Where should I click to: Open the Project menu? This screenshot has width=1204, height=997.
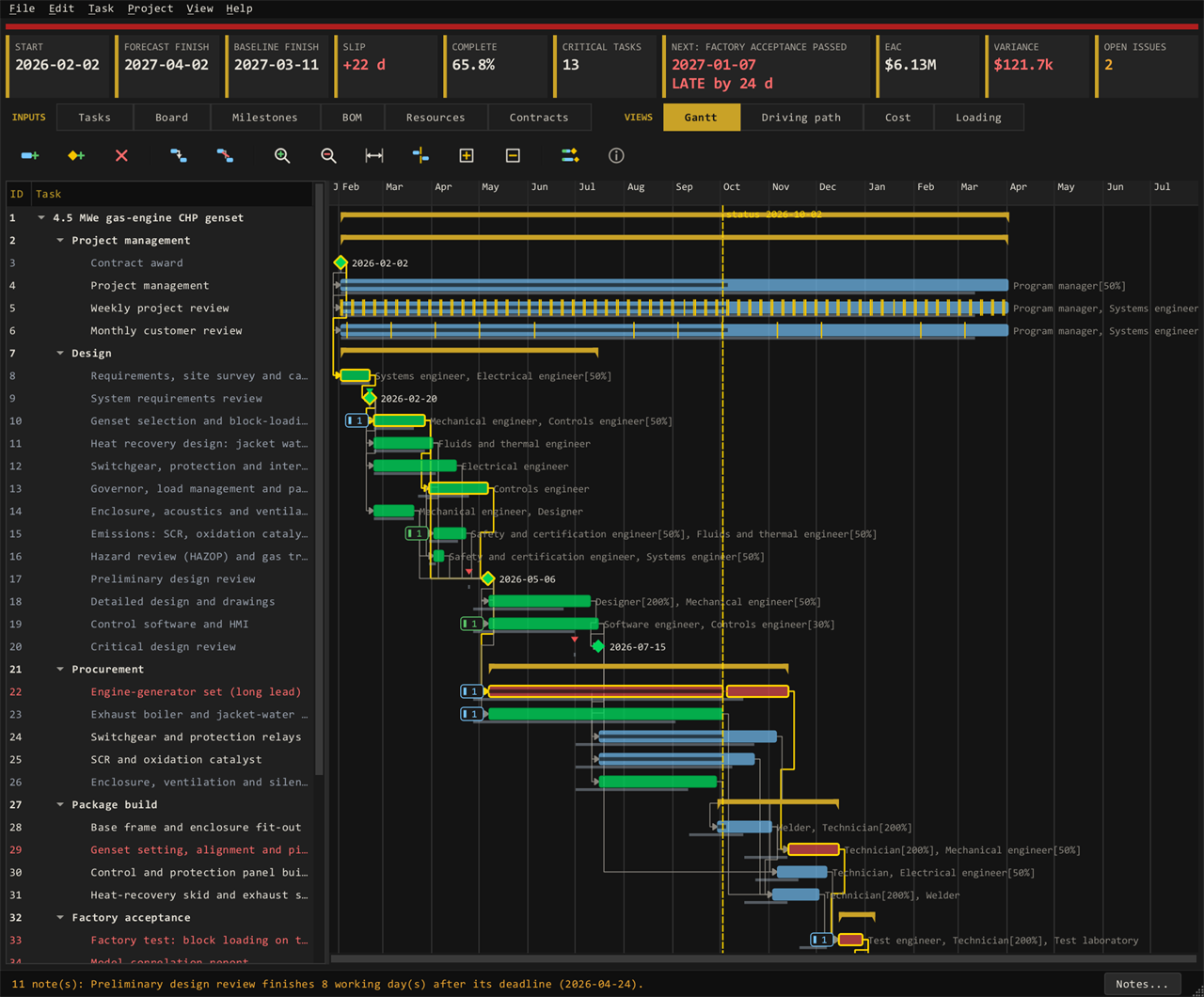(150, 8)
